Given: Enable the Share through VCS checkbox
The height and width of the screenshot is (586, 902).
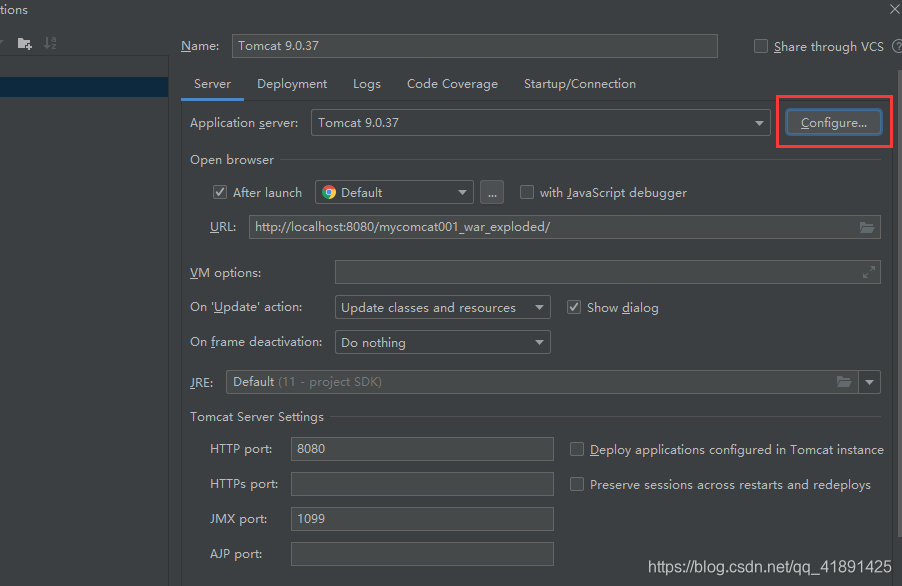Looking at the screenshot, I should click(761, 46).
